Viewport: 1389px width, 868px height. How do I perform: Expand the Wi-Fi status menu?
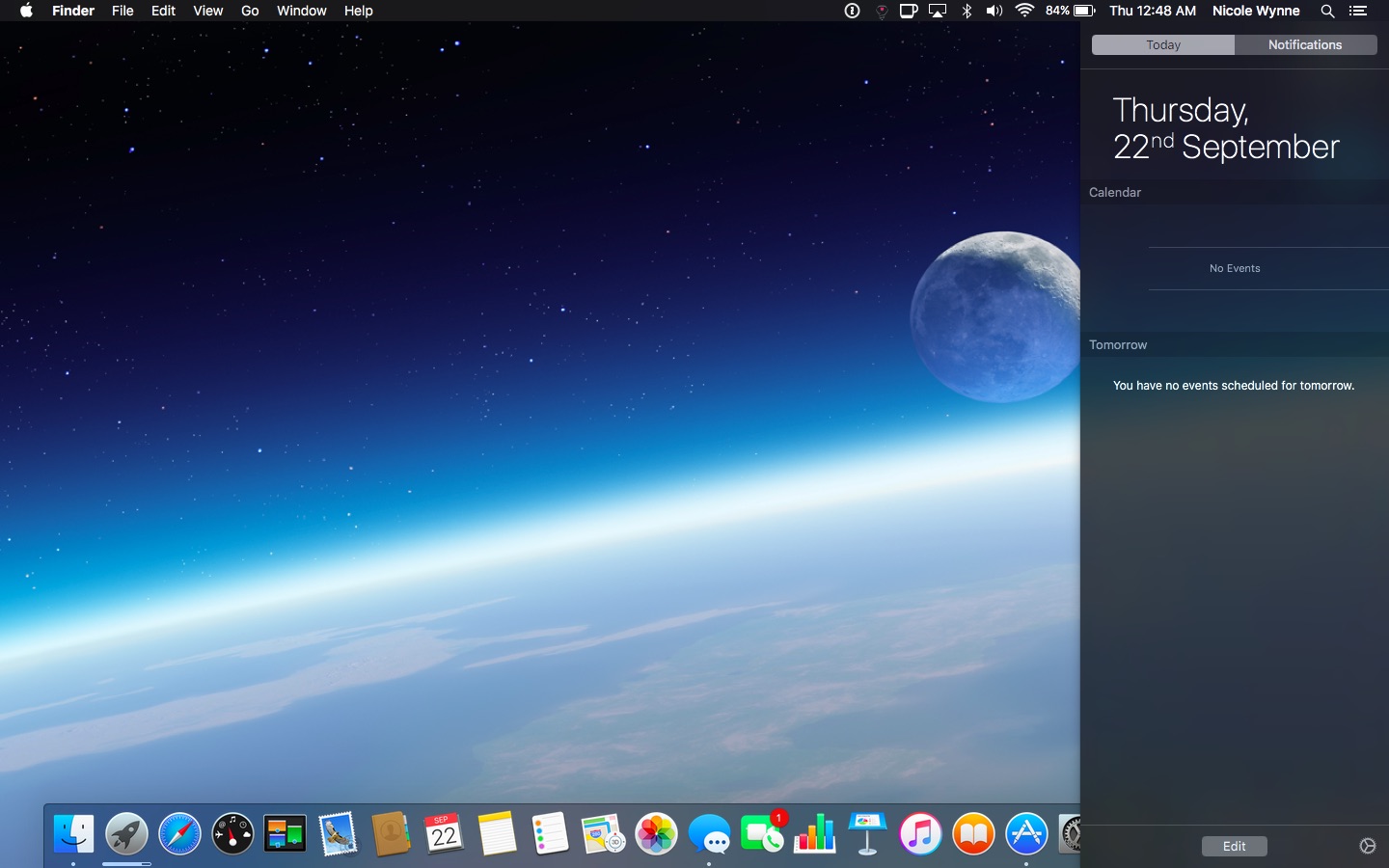1024,11
